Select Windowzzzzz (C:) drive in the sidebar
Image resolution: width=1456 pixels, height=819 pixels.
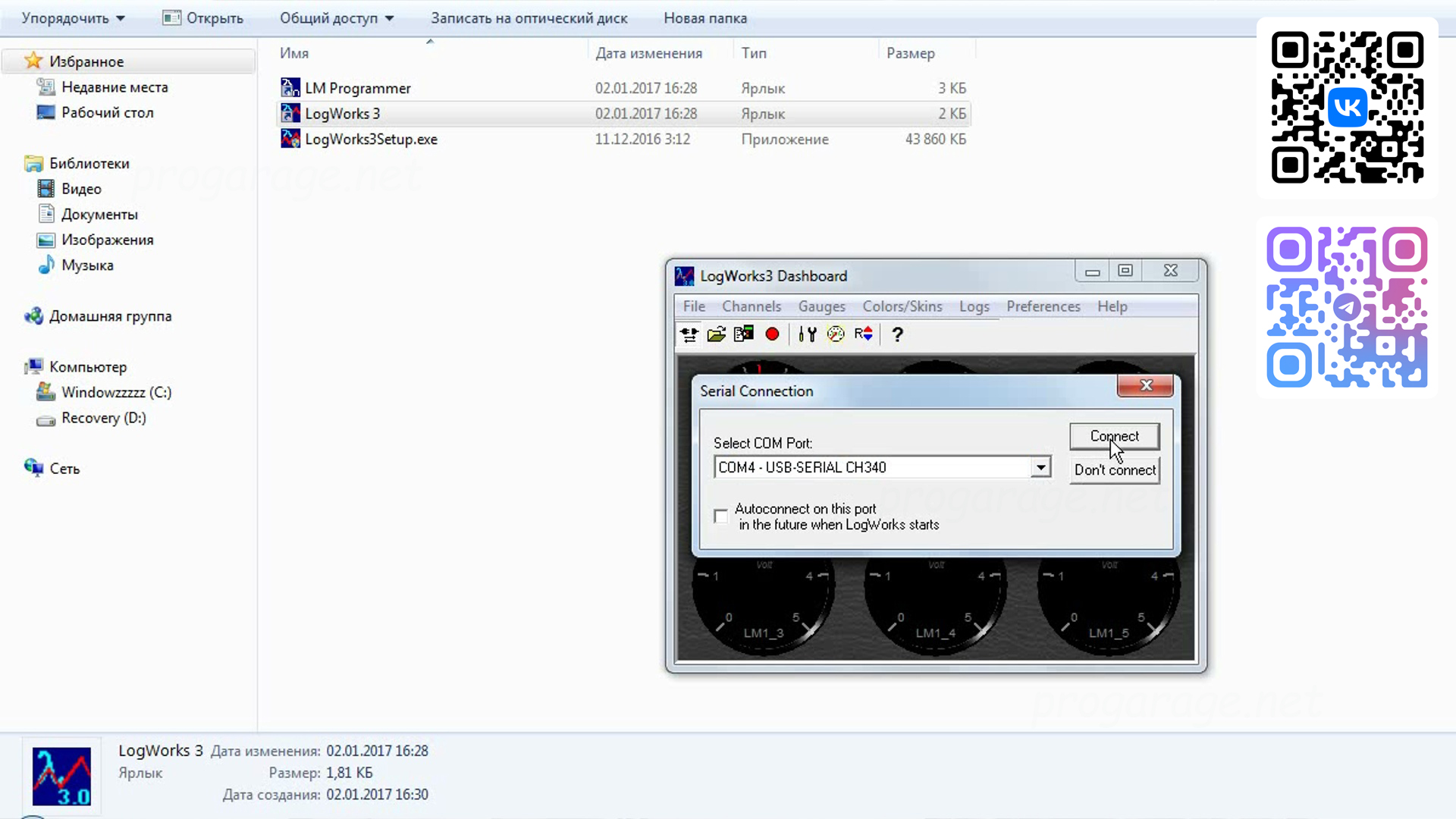click(x=116, y=393)
